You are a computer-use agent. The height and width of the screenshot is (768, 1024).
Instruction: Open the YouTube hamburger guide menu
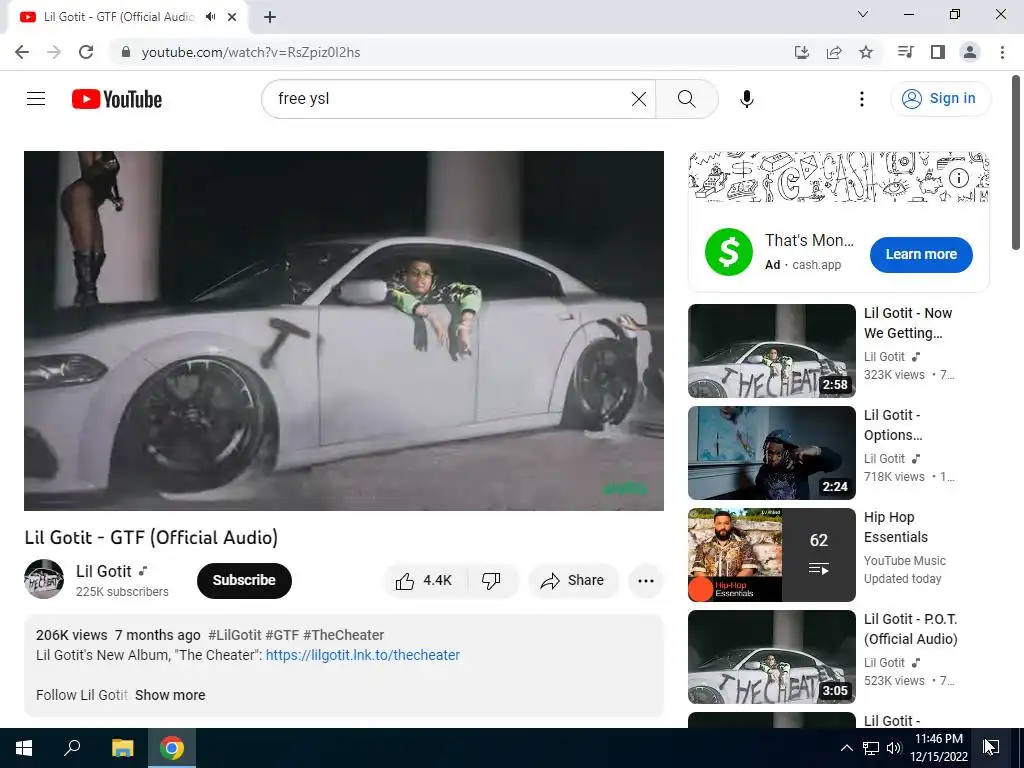click(x=36, y=99)
